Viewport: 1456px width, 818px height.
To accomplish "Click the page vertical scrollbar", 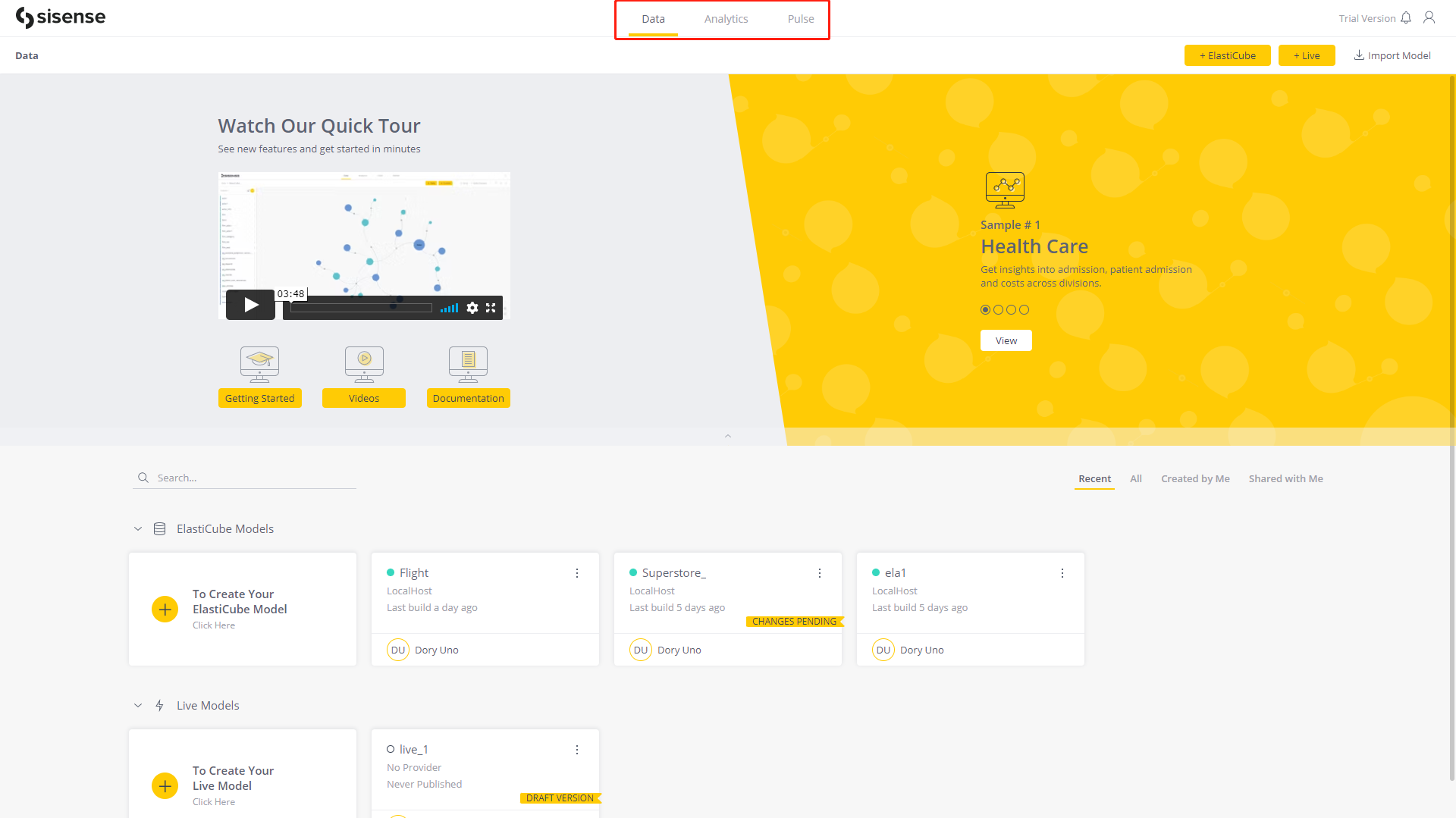I will (x=1451, y=428).
